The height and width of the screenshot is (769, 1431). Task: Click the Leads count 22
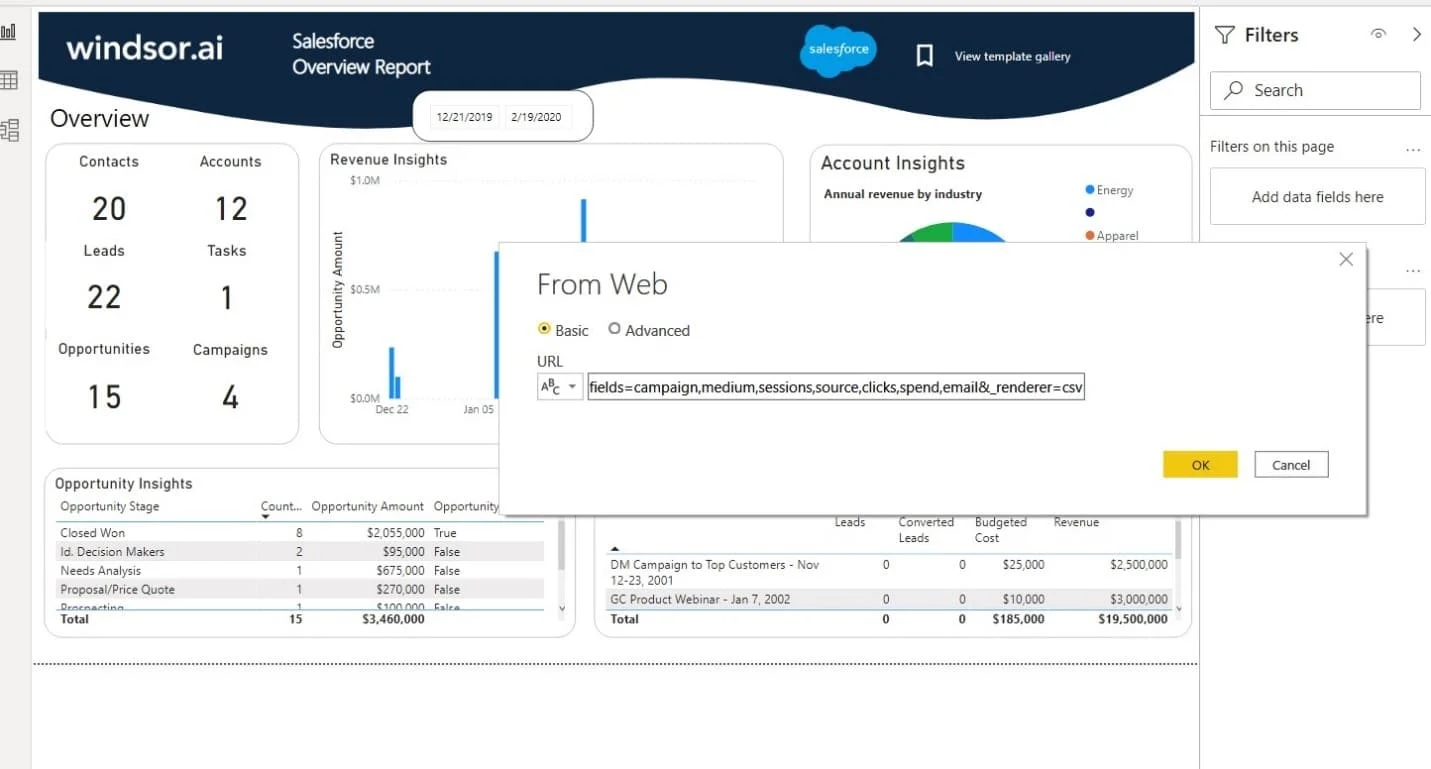104,297
